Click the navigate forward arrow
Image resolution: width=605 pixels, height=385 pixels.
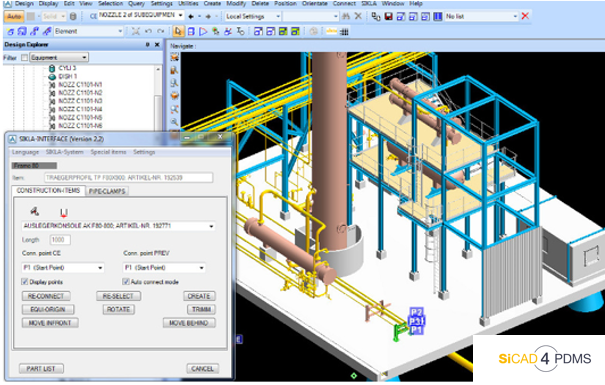pyautogui.click(x=208, y=17)
